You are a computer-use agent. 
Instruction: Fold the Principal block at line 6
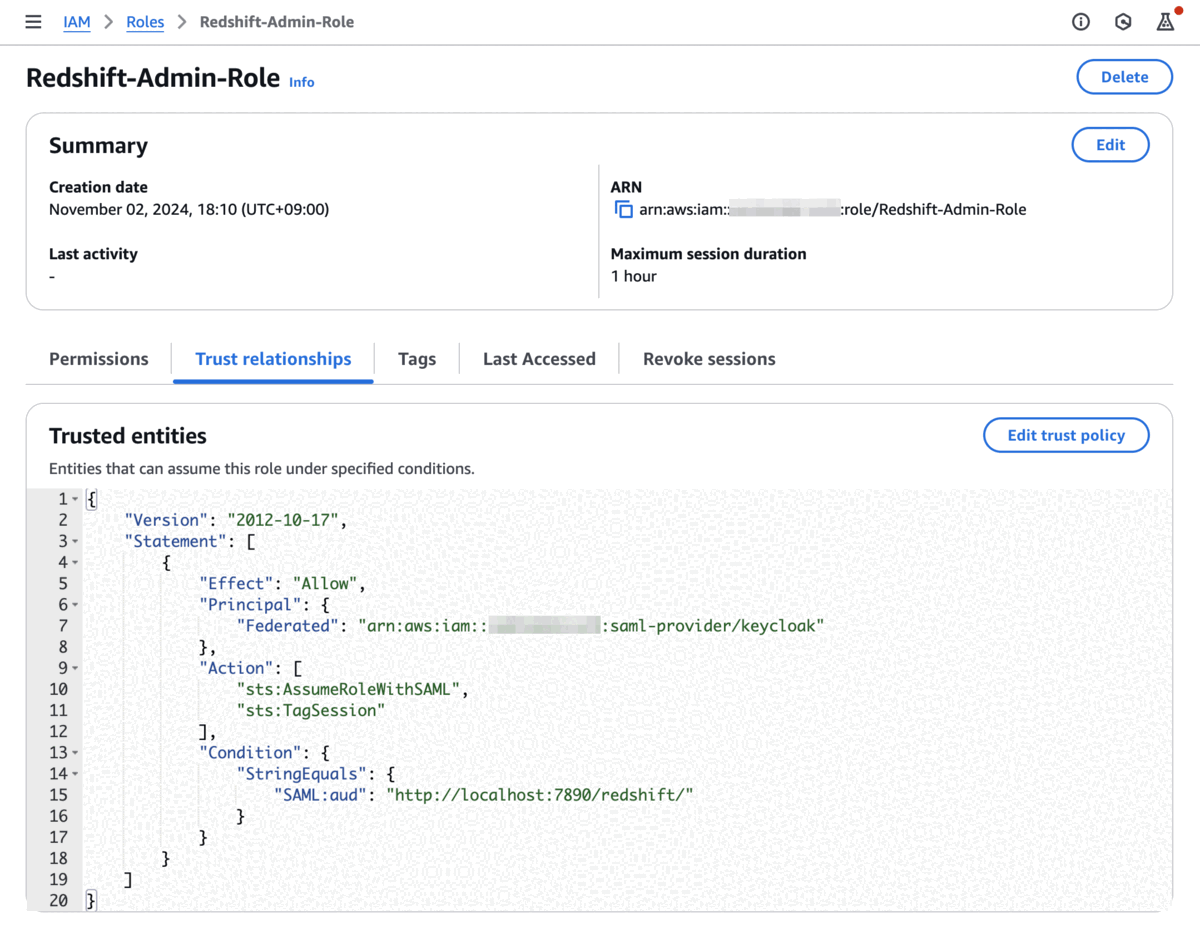(75, 605)
